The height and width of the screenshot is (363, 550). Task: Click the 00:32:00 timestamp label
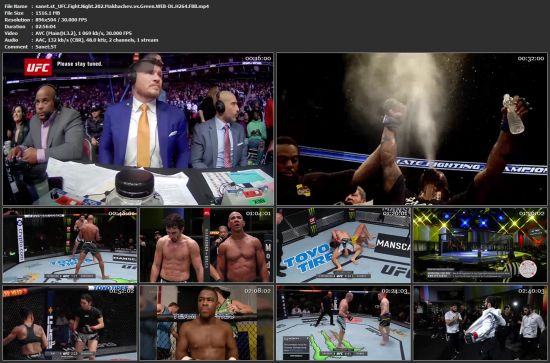[531, 58]
